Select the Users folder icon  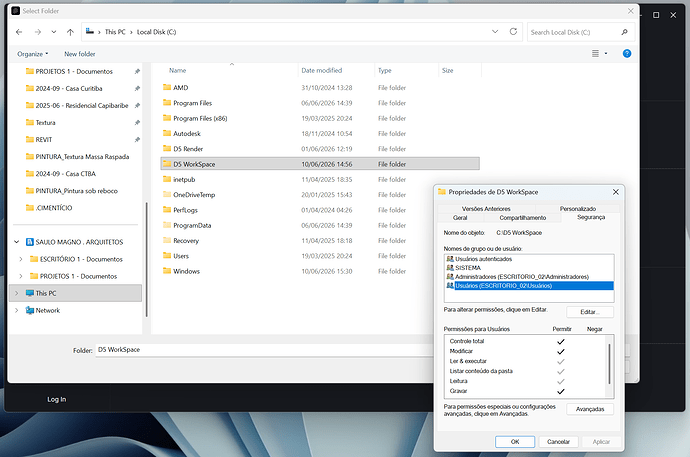pyautogui.click(x=167, y=256)
